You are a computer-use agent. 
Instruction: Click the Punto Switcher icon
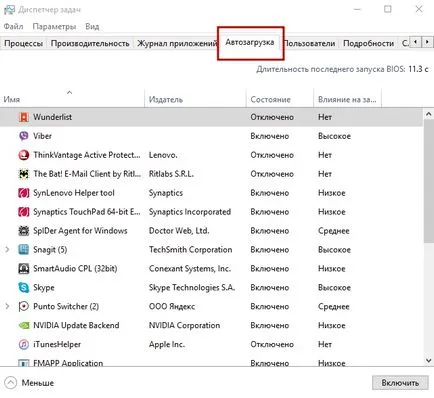tap(23, 306)
